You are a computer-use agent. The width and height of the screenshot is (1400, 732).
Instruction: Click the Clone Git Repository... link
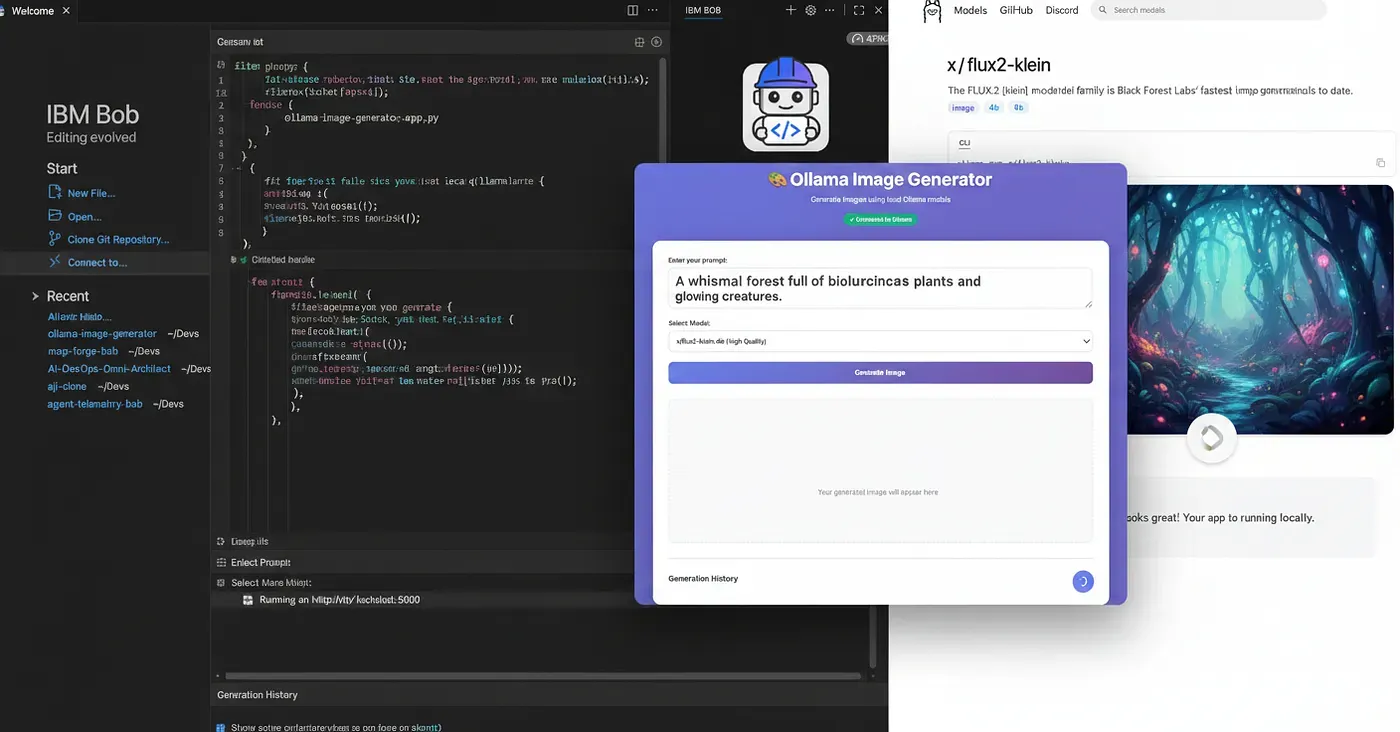click(x=118, y=239)
